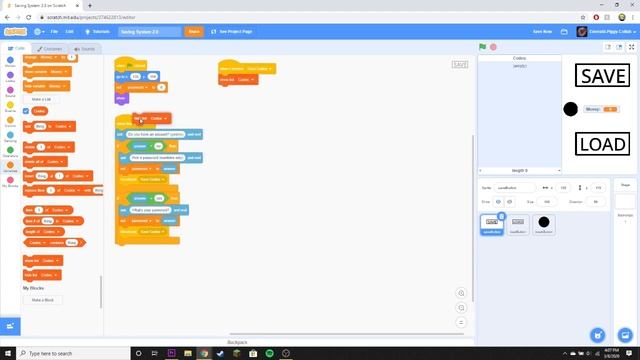Open list dropdown on 'show list Codes' palette block

[57, 260]
